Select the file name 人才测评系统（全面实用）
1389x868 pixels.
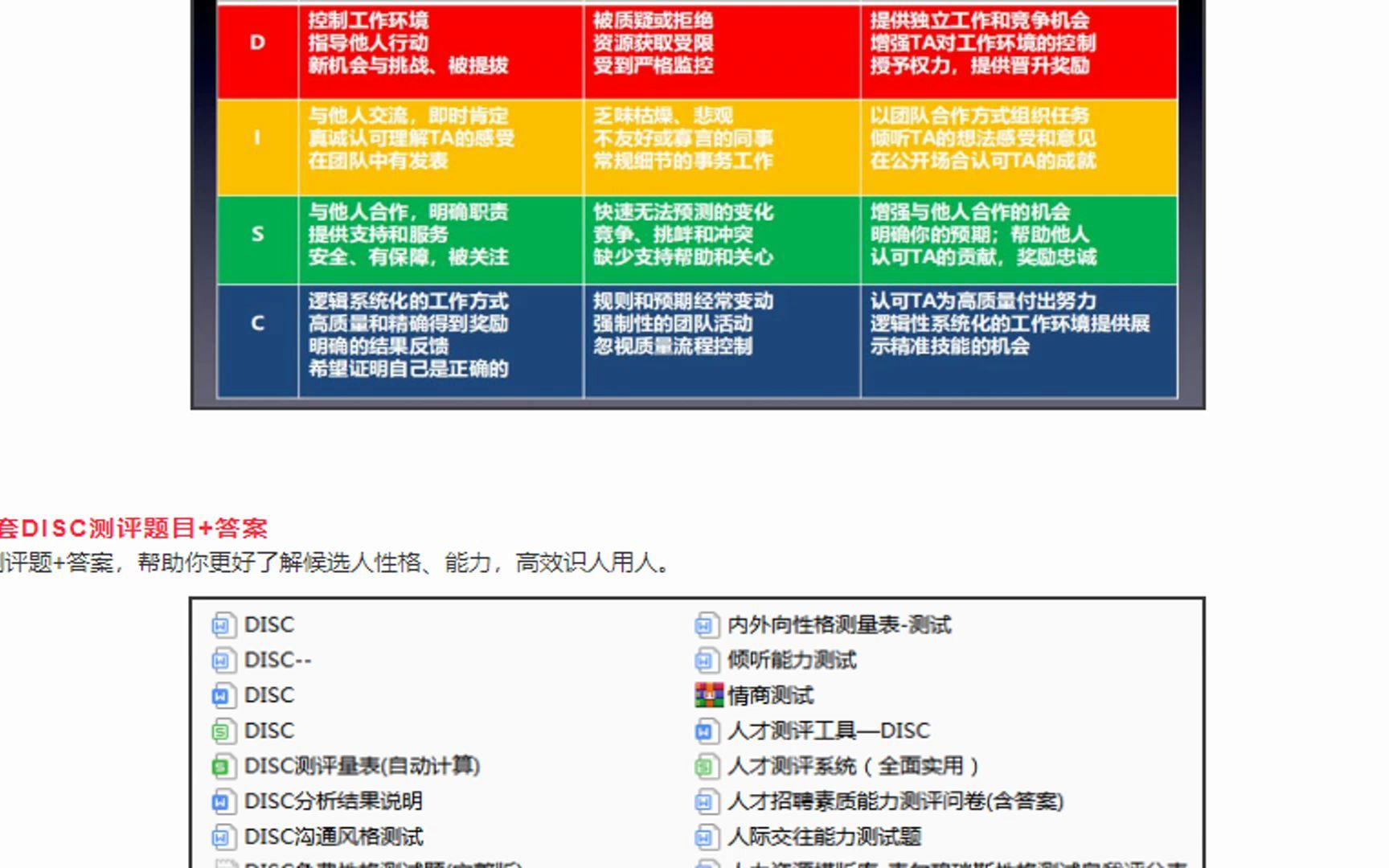[853, 766]
